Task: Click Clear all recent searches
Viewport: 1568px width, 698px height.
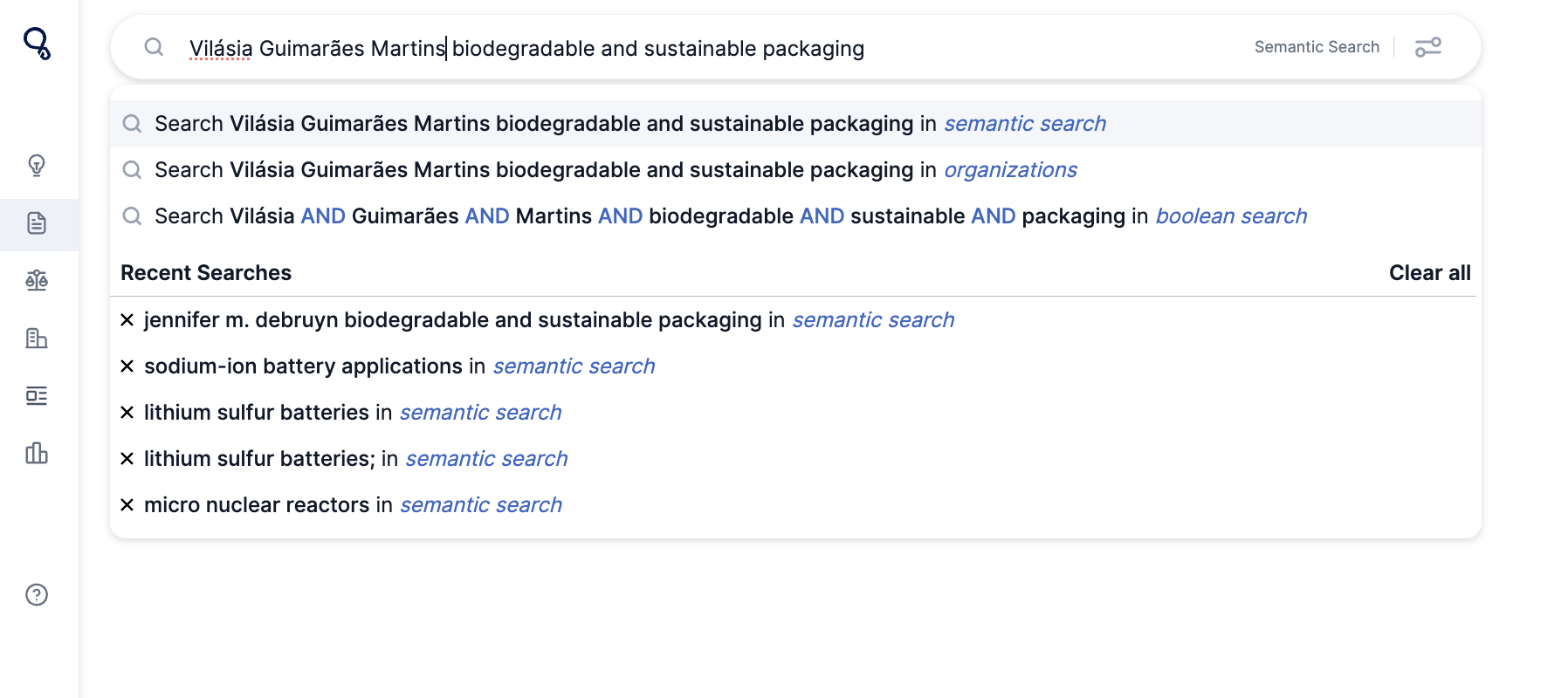Action: pyautogui.click(x=1429, y=273)
